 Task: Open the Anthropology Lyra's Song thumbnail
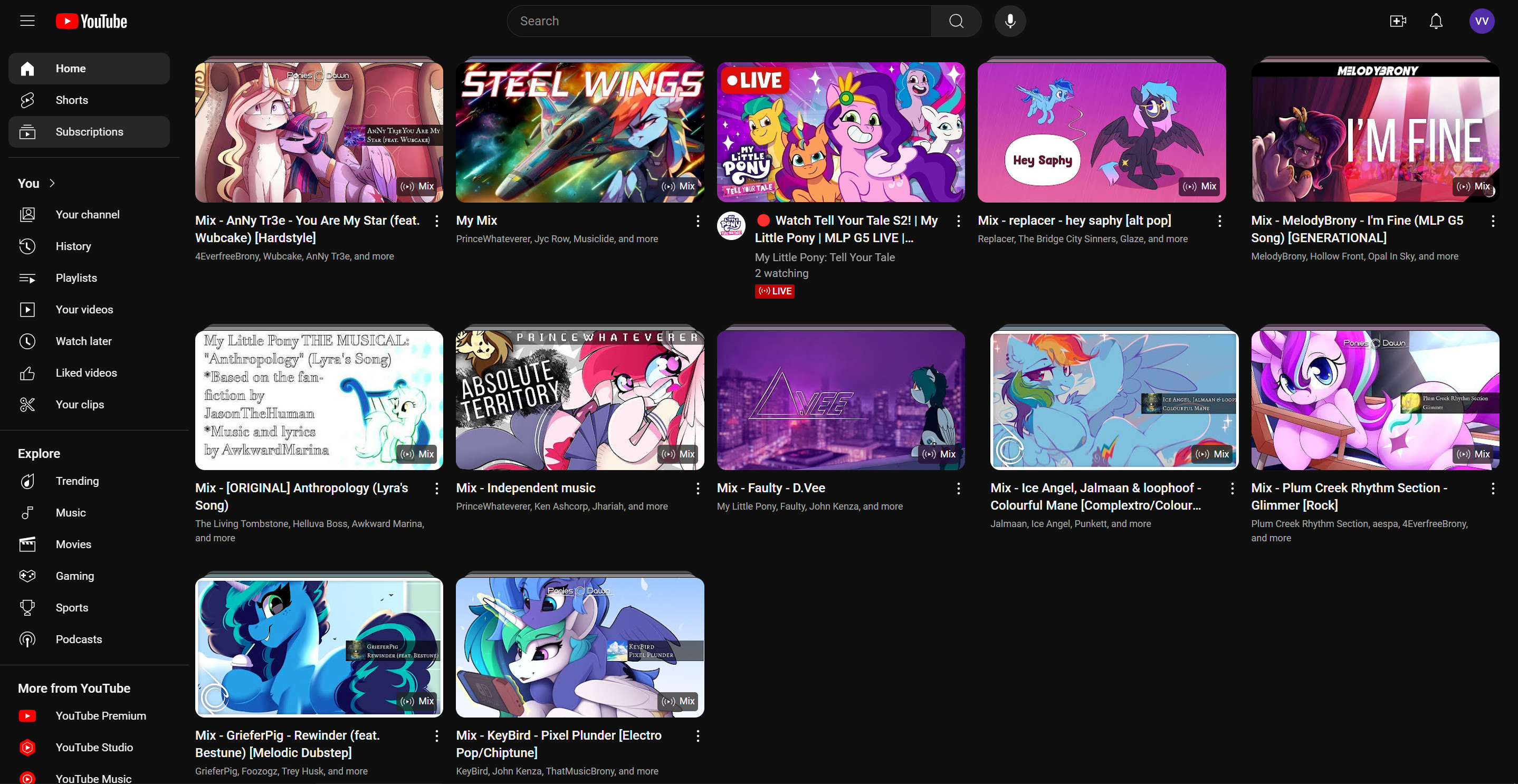tap(319, 400)
